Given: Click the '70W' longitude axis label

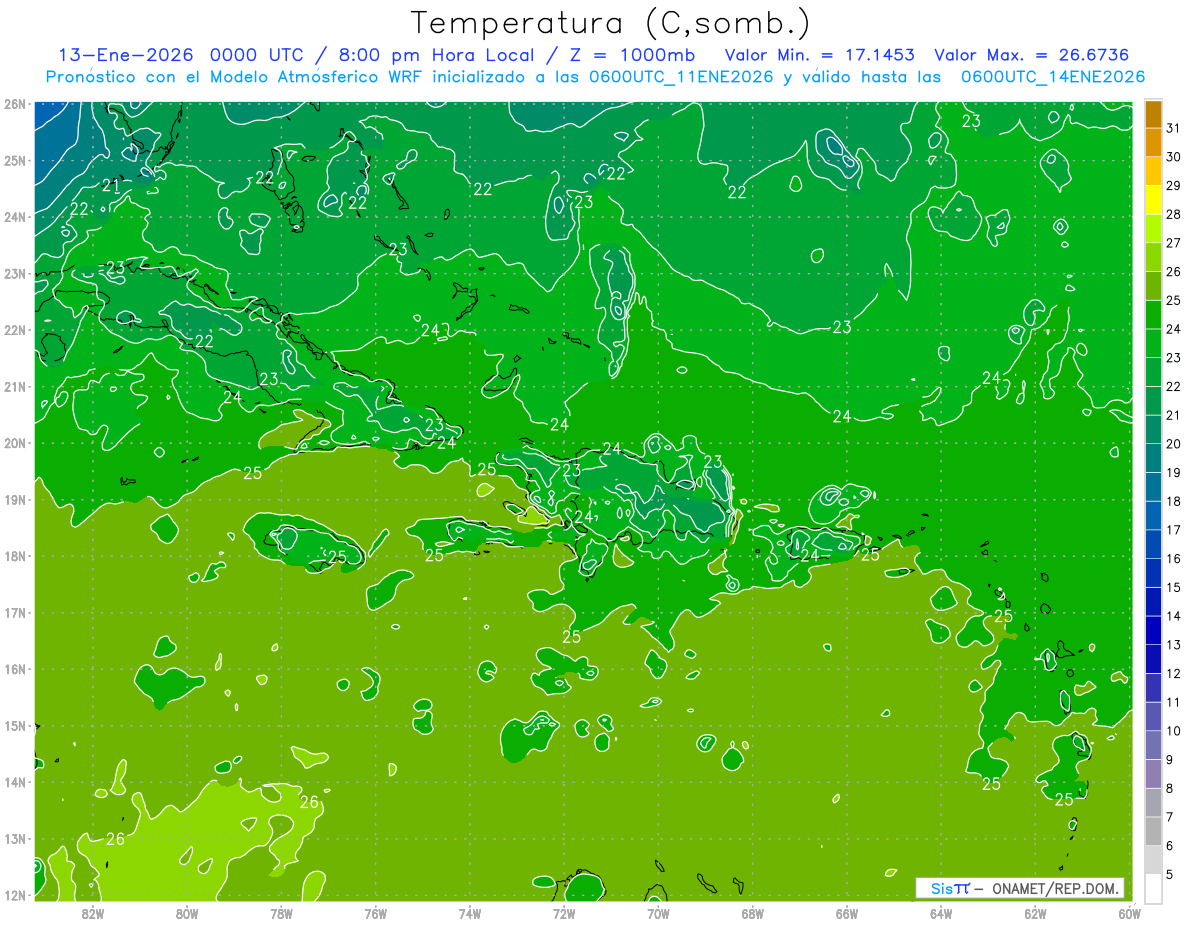Looking at the screenshot, I should [658, 913].
